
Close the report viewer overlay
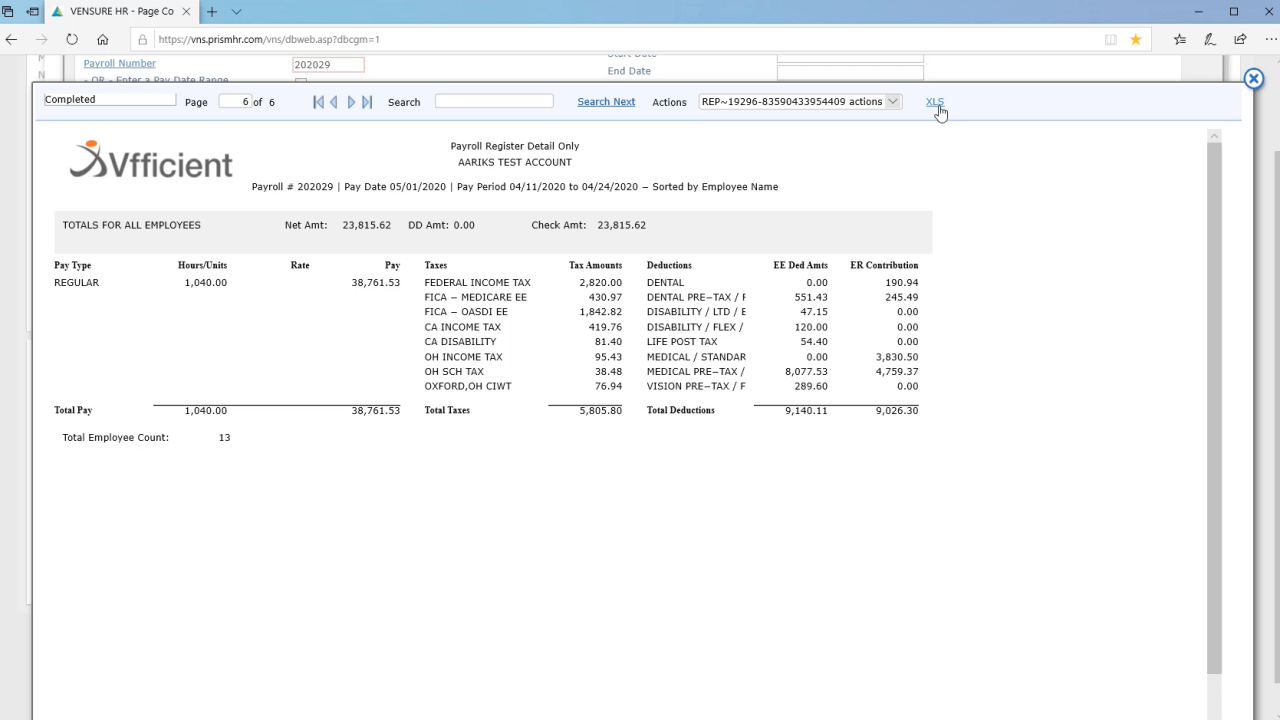tap(1253, 79)
